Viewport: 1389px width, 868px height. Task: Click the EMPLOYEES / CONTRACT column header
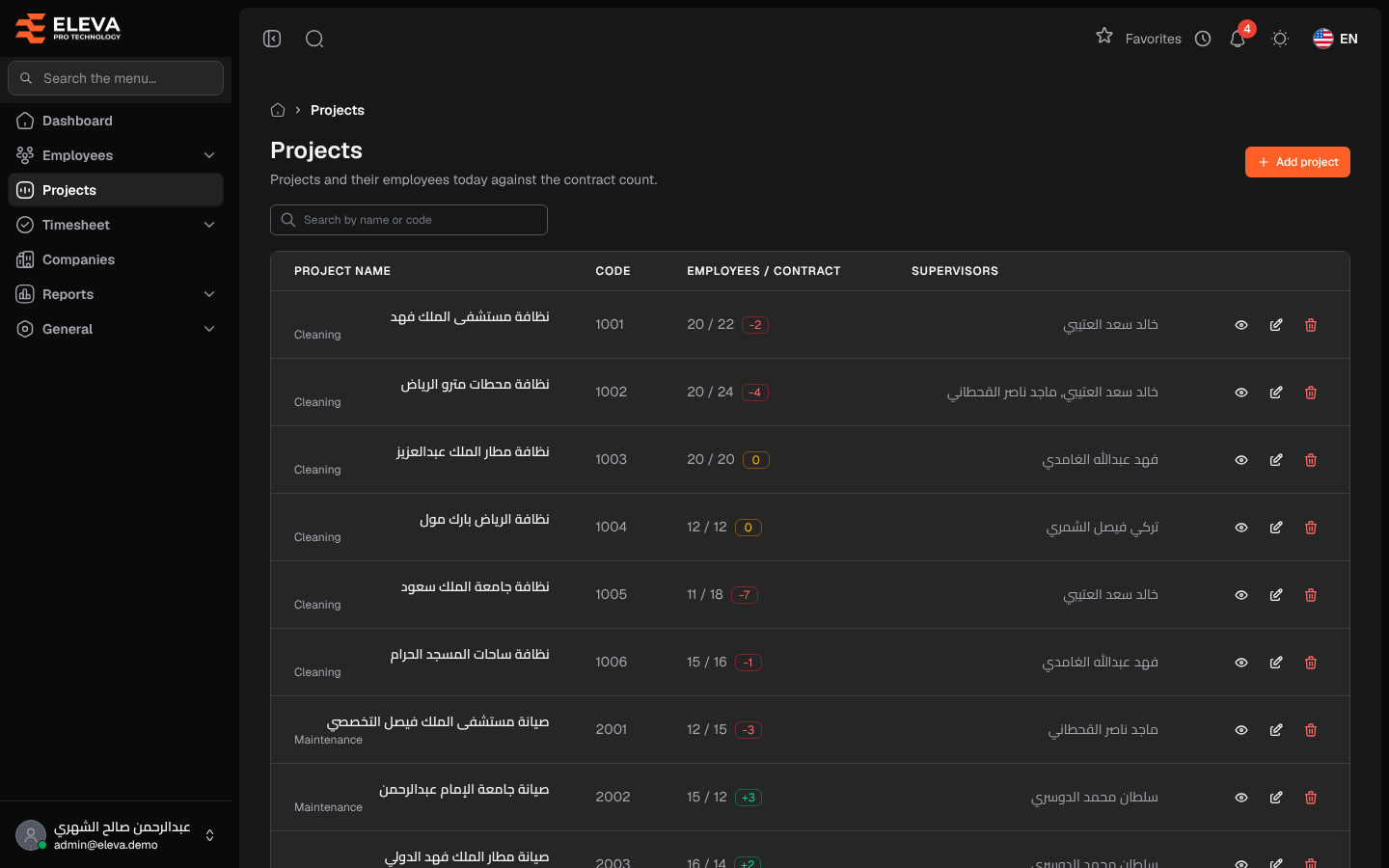click(764, 271)
